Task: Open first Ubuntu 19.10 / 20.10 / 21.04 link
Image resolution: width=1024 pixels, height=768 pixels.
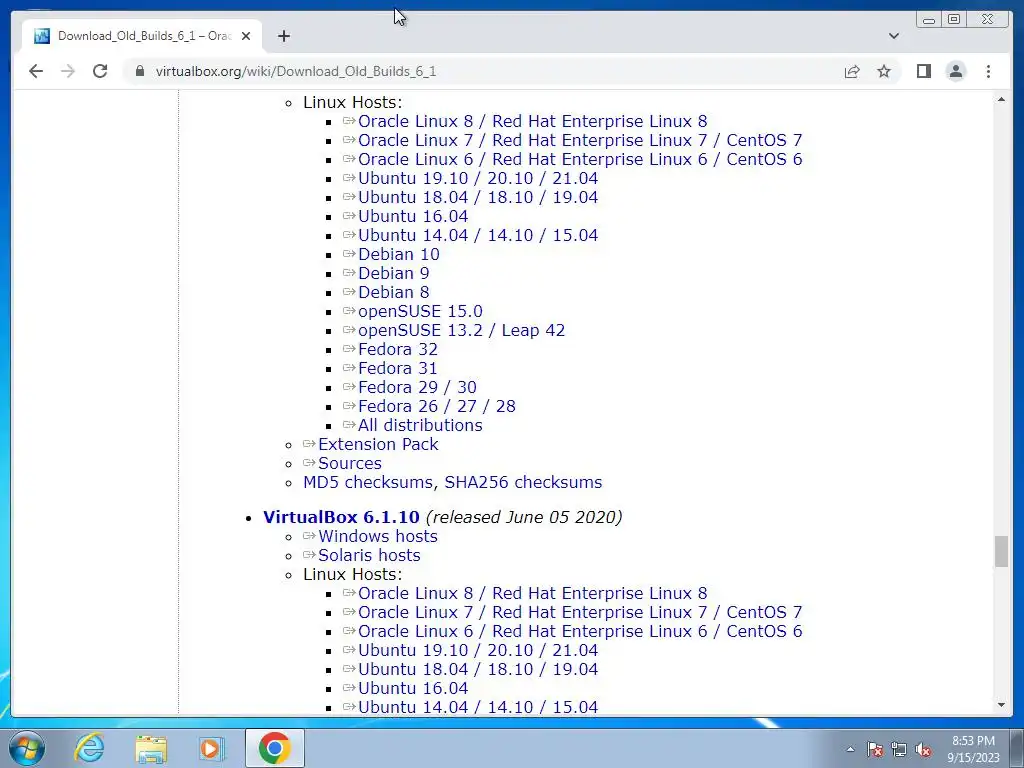Action: pos(478,178)
